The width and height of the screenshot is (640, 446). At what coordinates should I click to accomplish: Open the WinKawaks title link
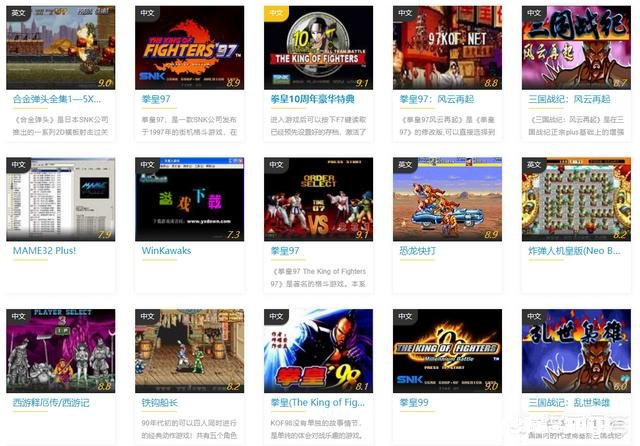(x=166, y=251)
